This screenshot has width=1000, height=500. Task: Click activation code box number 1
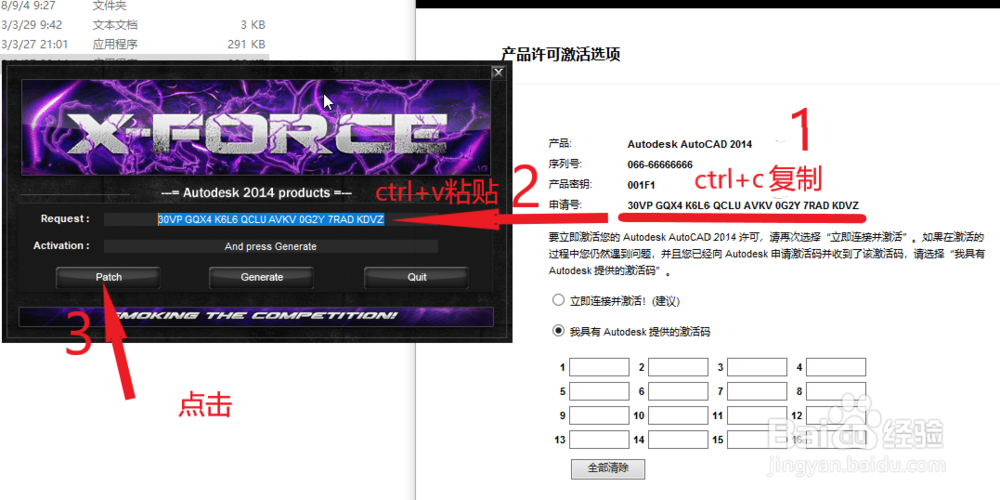pyautogui.click(x=599, y=367)
